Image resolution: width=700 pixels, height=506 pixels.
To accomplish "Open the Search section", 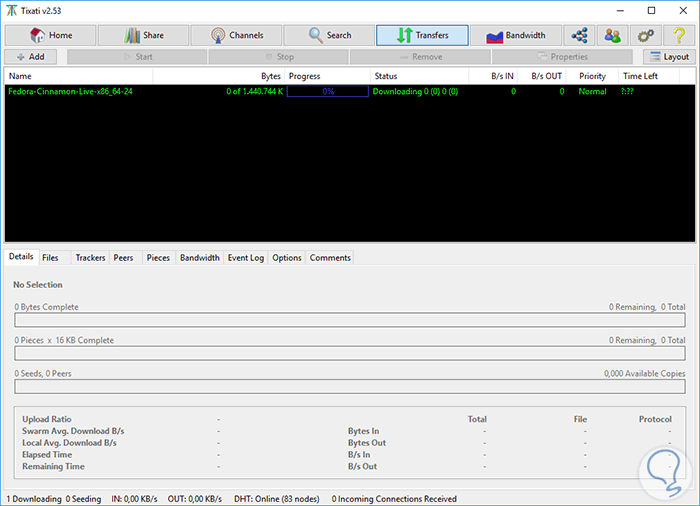I will point(329,35).
